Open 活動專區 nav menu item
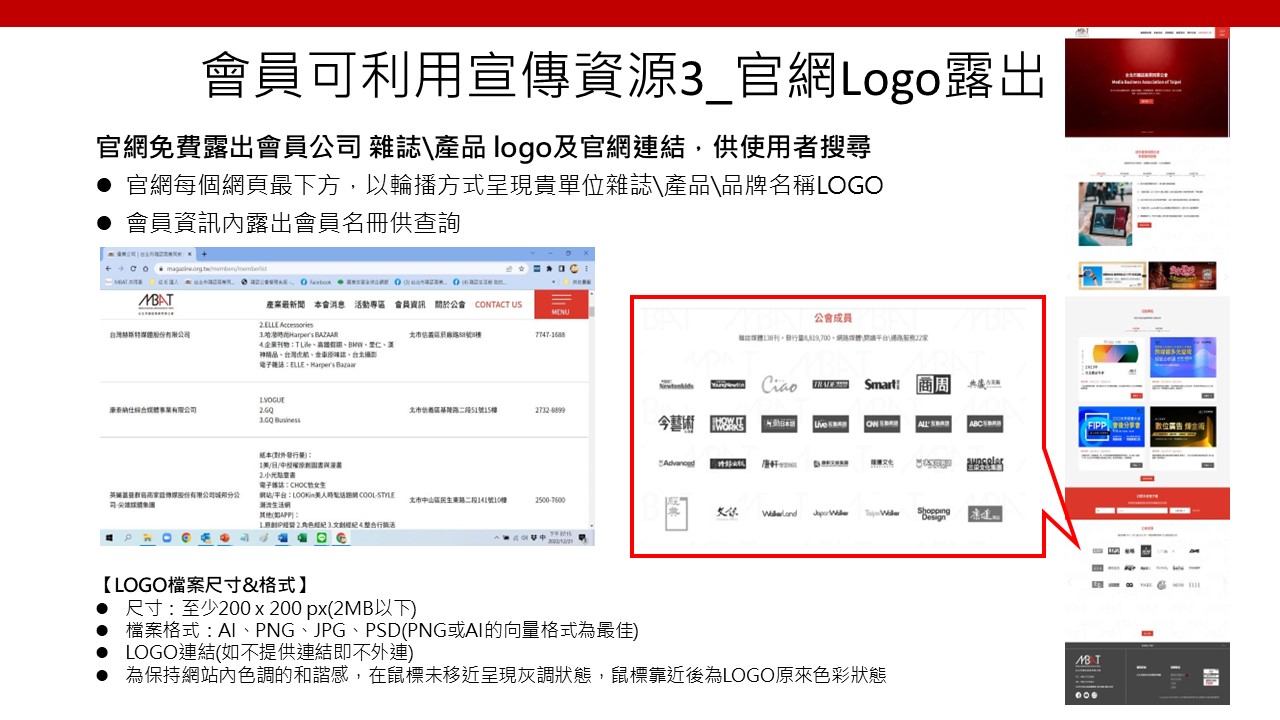1280x720 pixels. pyautogui.click(x=369, y=304)
